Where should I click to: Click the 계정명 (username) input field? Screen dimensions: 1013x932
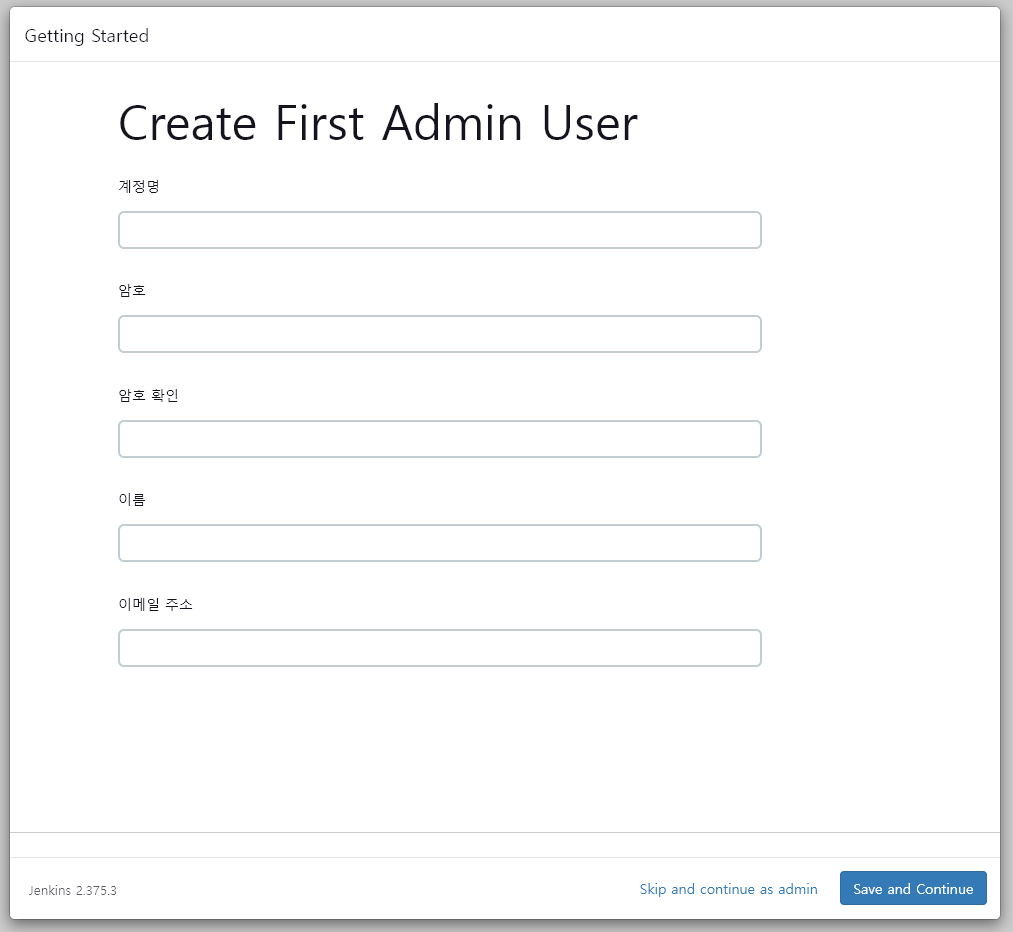pos(439,230)
